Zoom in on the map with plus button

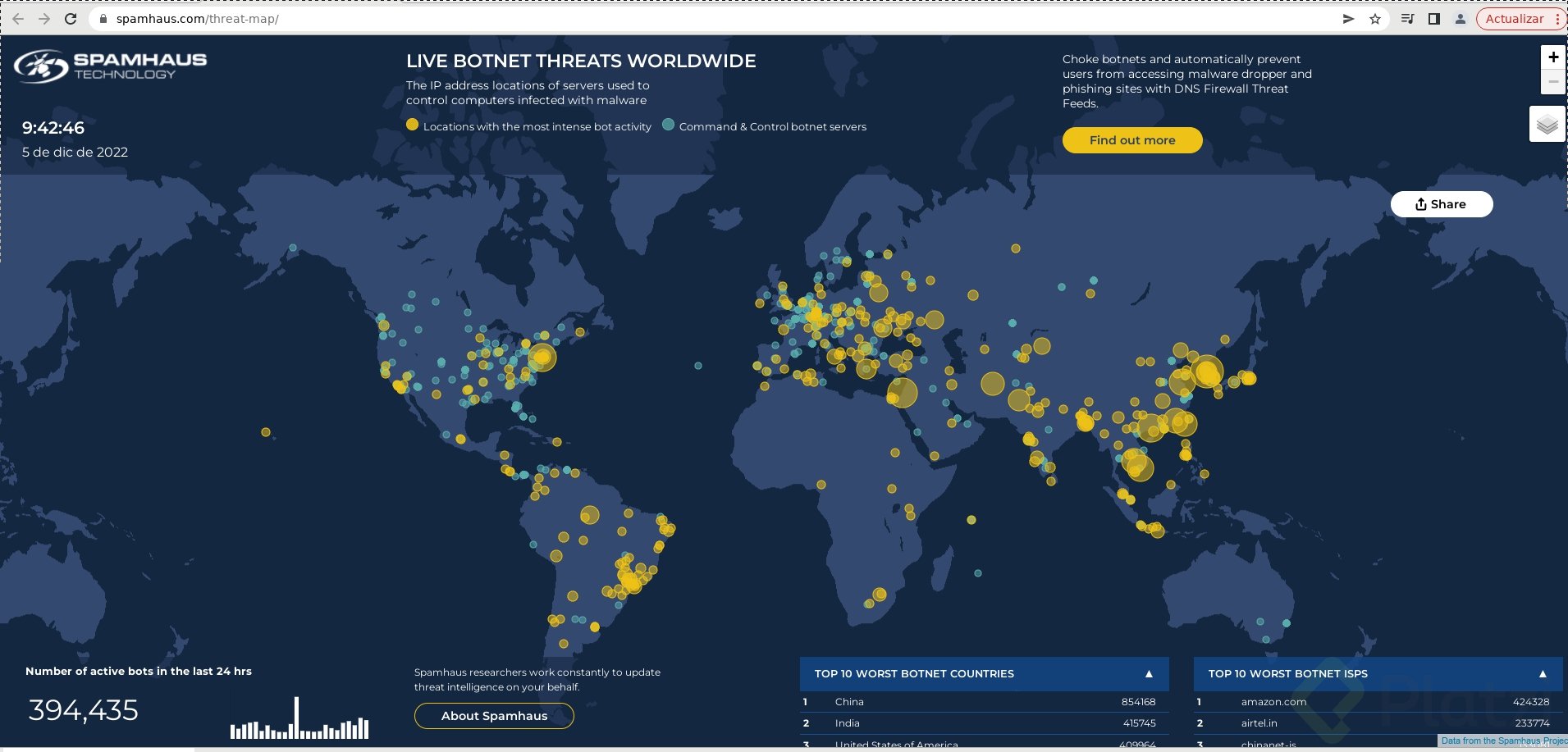1553,57
